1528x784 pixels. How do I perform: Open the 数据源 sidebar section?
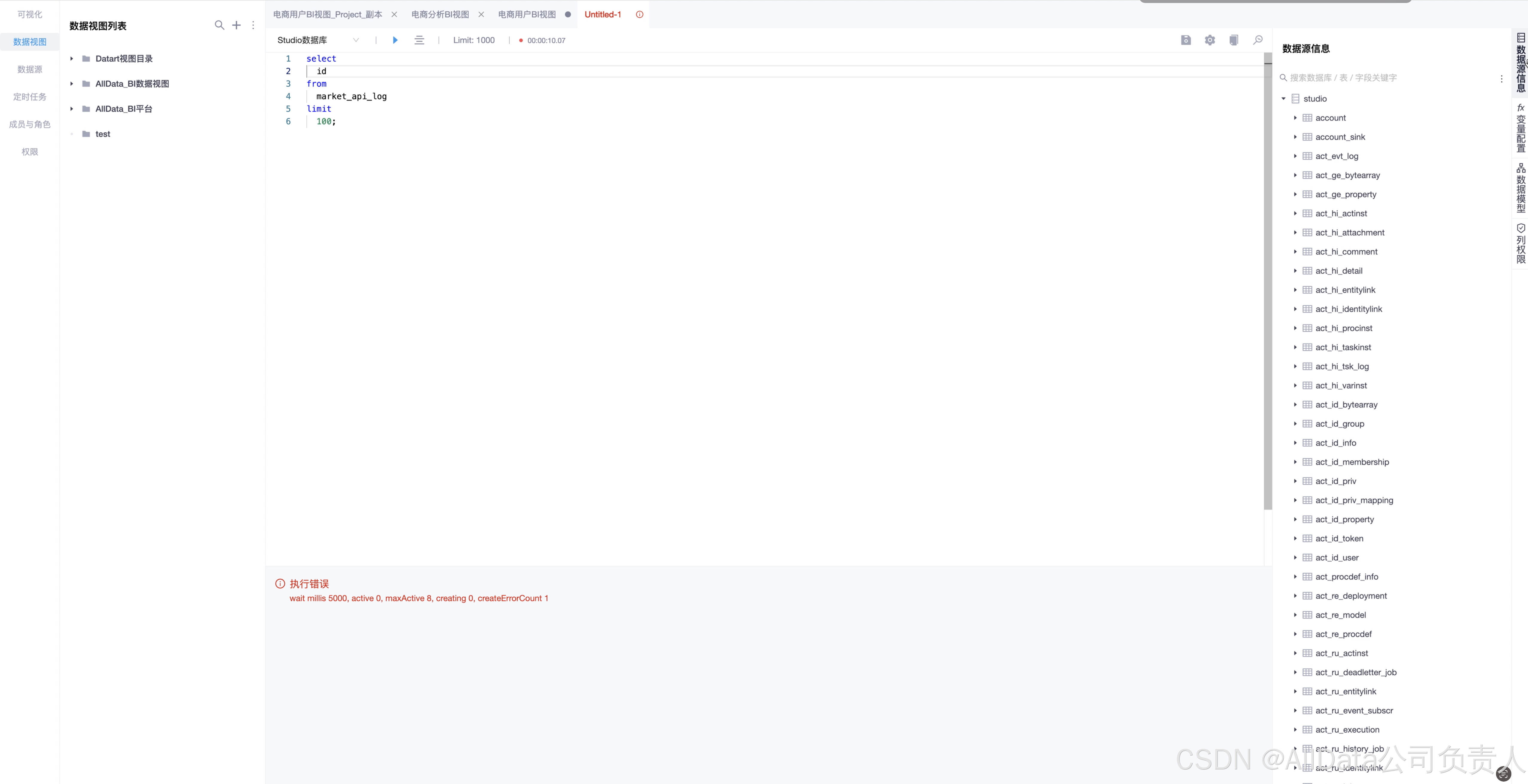pos(30,69)
